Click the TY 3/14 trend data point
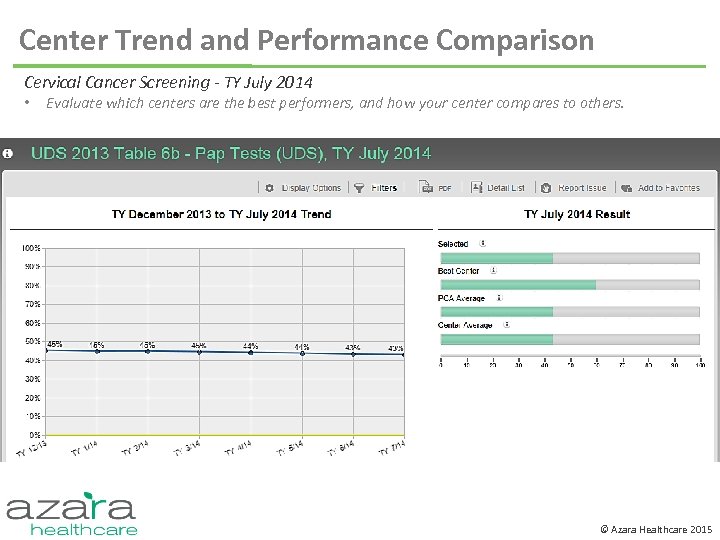 [199, 352]
